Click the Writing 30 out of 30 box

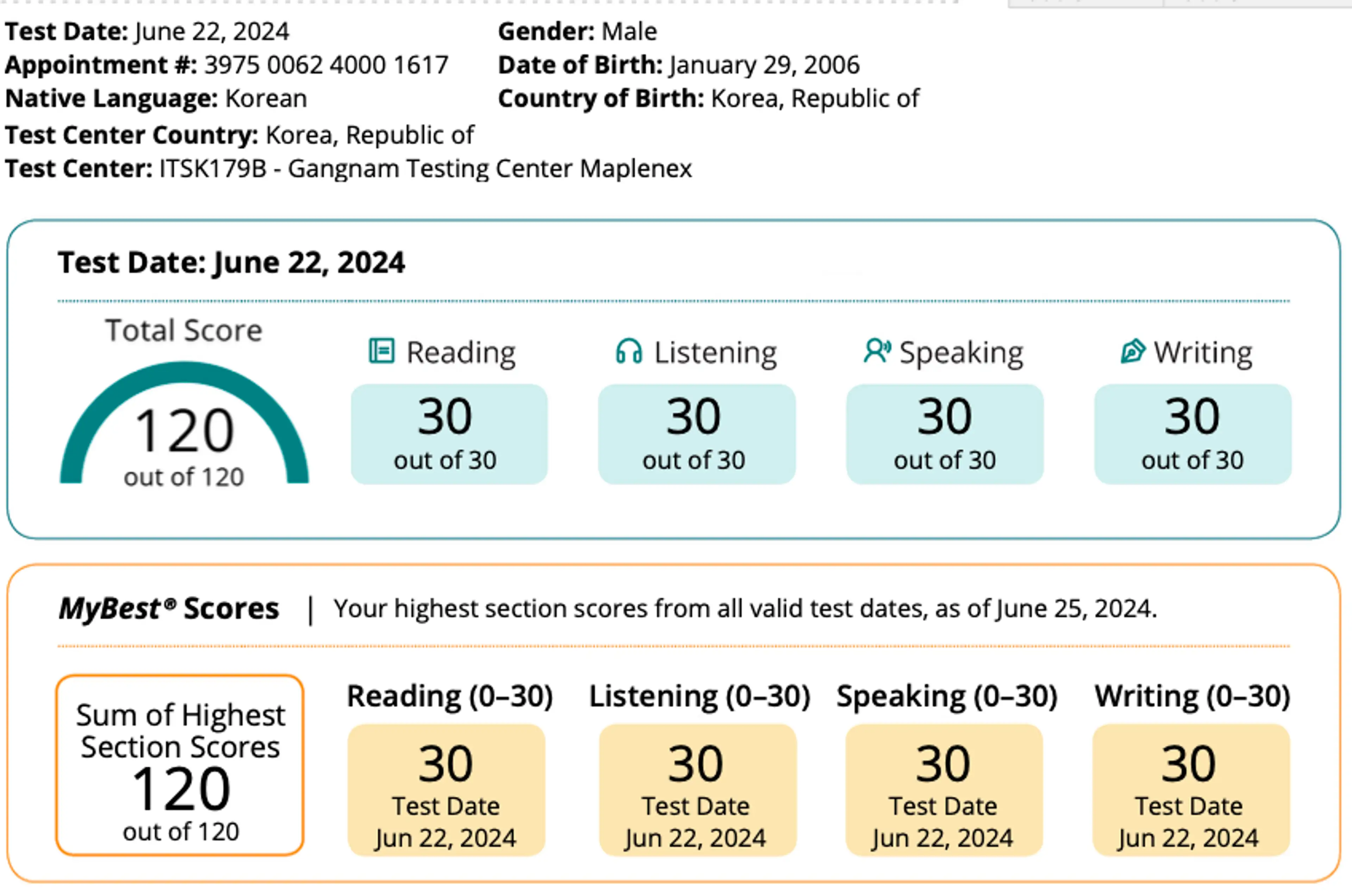pyautogui.click(x=1193, y=434)
